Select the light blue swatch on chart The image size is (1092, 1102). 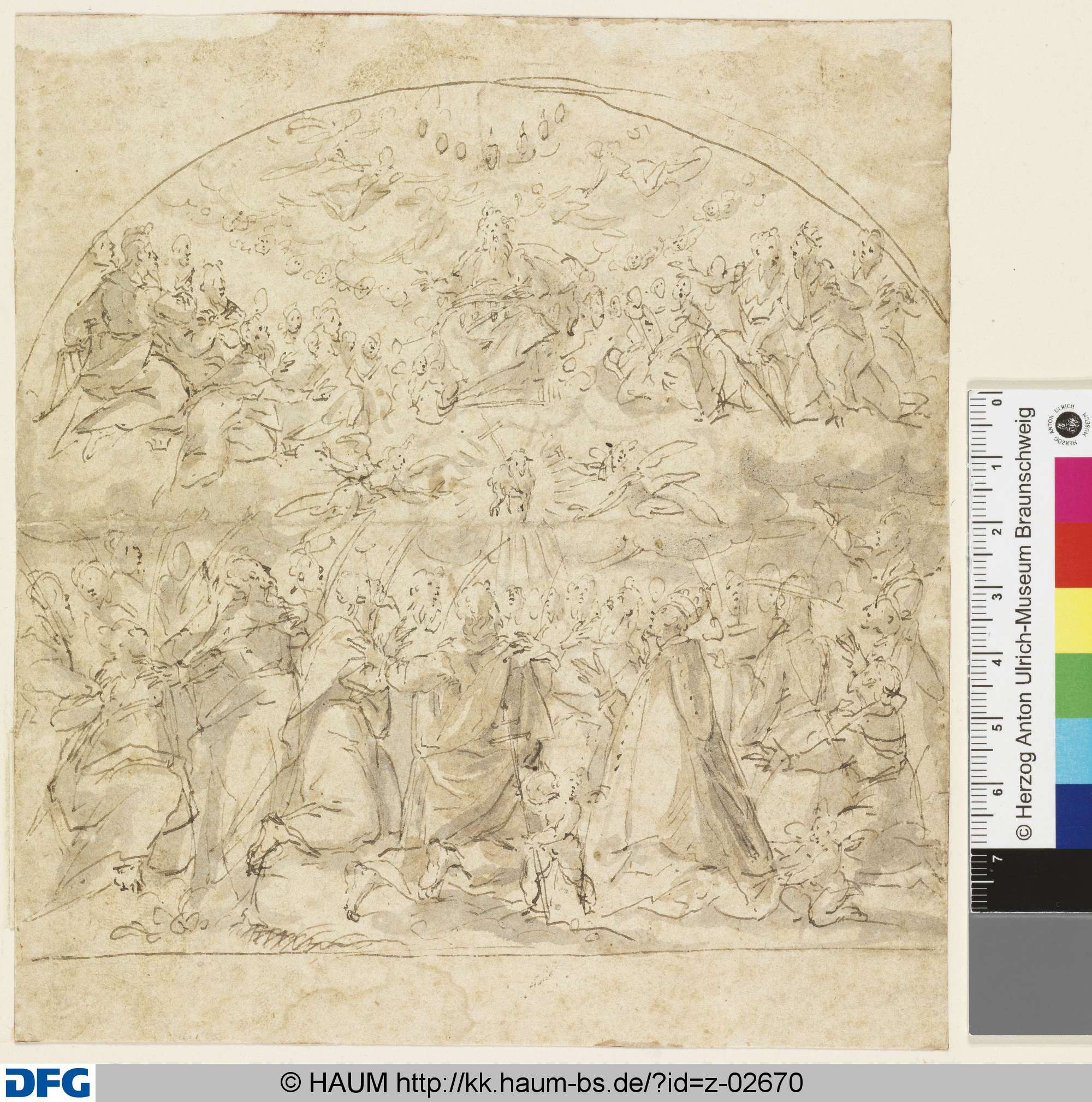1072,751
